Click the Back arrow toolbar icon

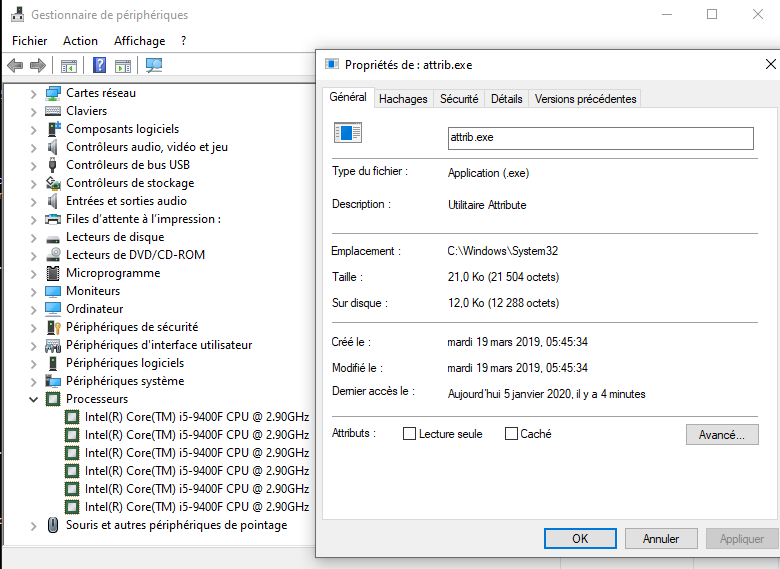point(15,65)
